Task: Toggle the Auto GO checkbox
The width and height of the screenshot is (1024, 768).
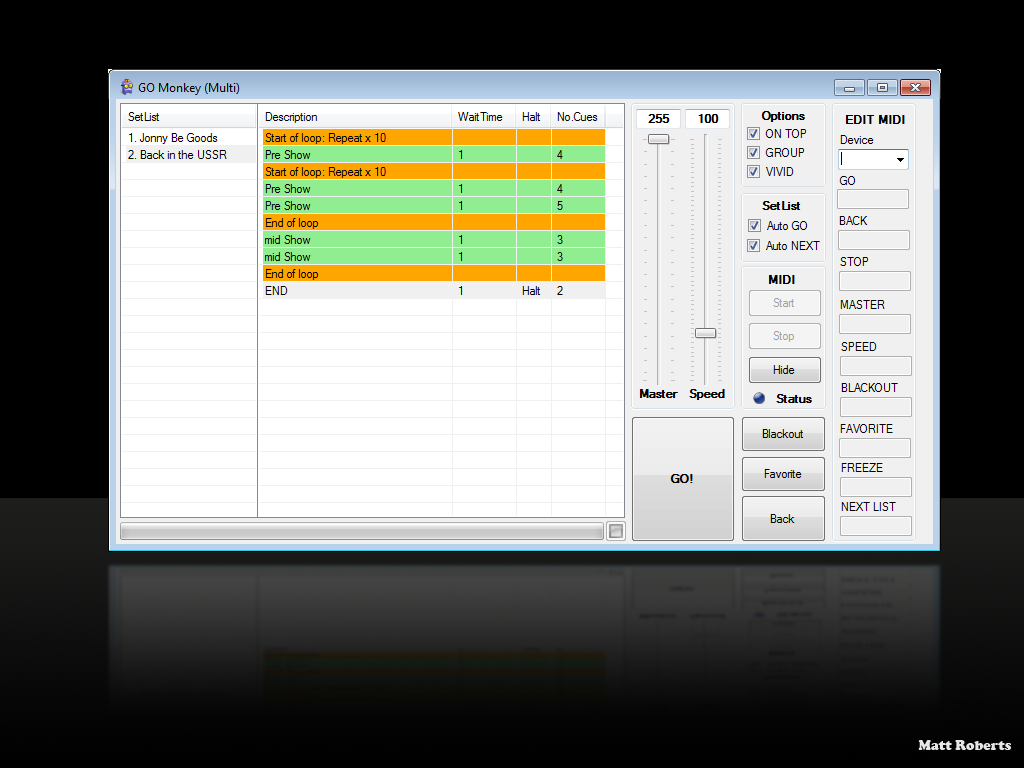Action: point(754,226)
